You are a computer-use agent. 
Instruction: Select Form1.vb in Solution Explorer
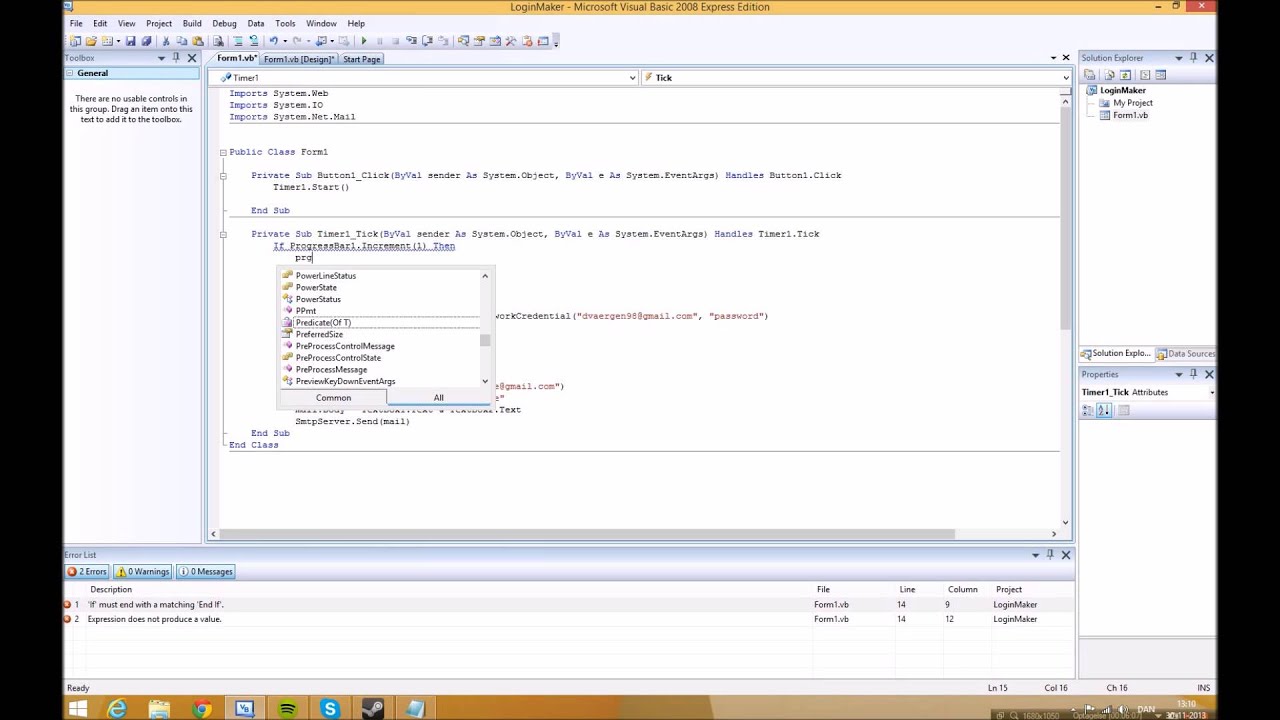(x=1130, y=115)
